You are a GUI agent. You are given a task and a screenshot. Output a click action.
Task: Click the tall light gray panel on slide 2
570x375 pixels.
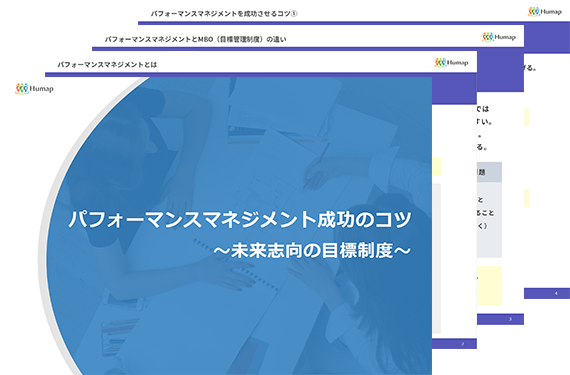pos(437,258)
